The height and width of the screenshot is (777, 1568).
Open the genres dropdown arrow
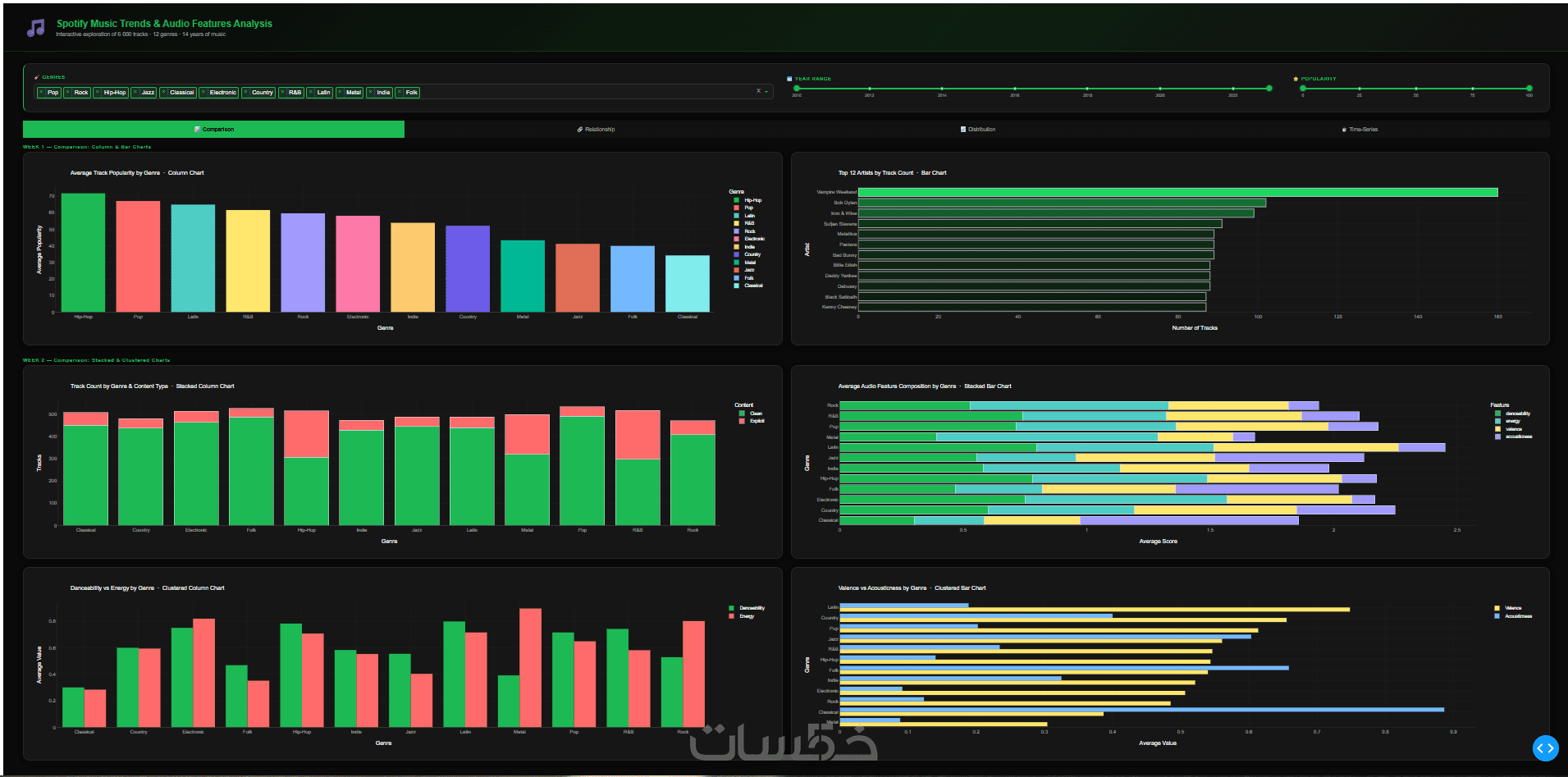tap(766, 92)
